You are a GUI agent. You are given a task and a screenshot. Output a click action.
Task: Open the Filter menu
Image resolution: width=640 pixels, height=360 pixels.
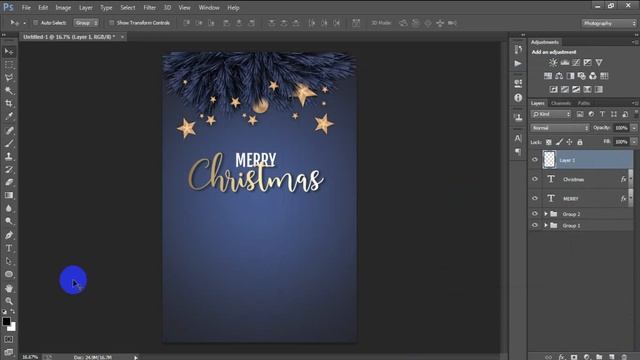[149, 7]
